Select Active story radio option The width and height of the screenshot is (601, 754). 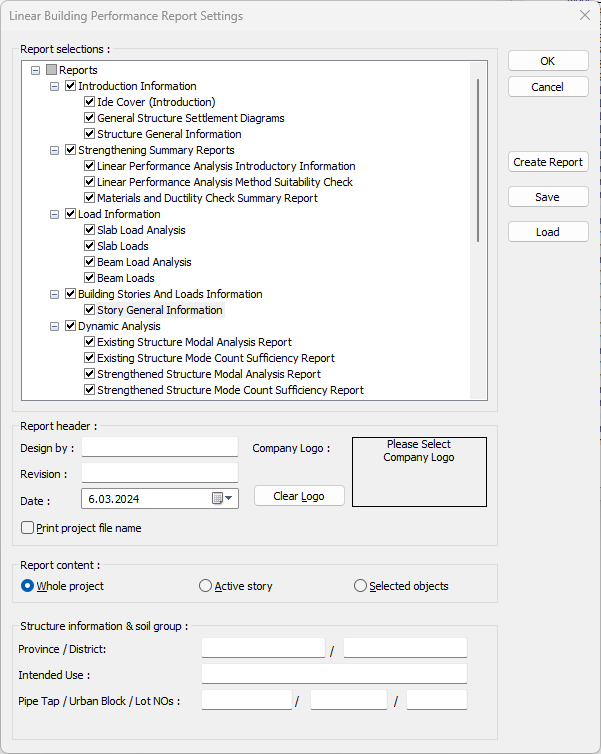[x=205, y=586]
